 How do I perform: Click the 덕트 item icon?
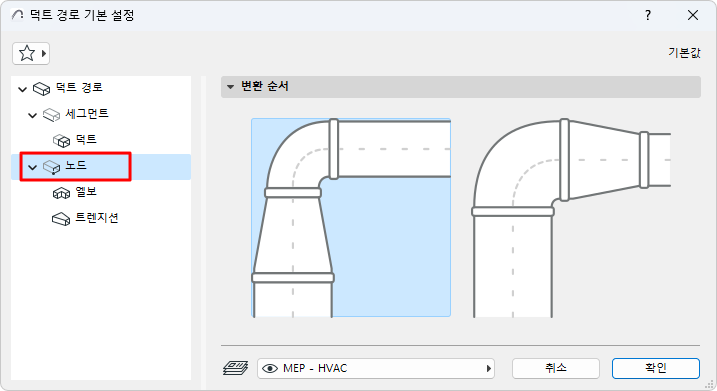(x=61, y=140)
